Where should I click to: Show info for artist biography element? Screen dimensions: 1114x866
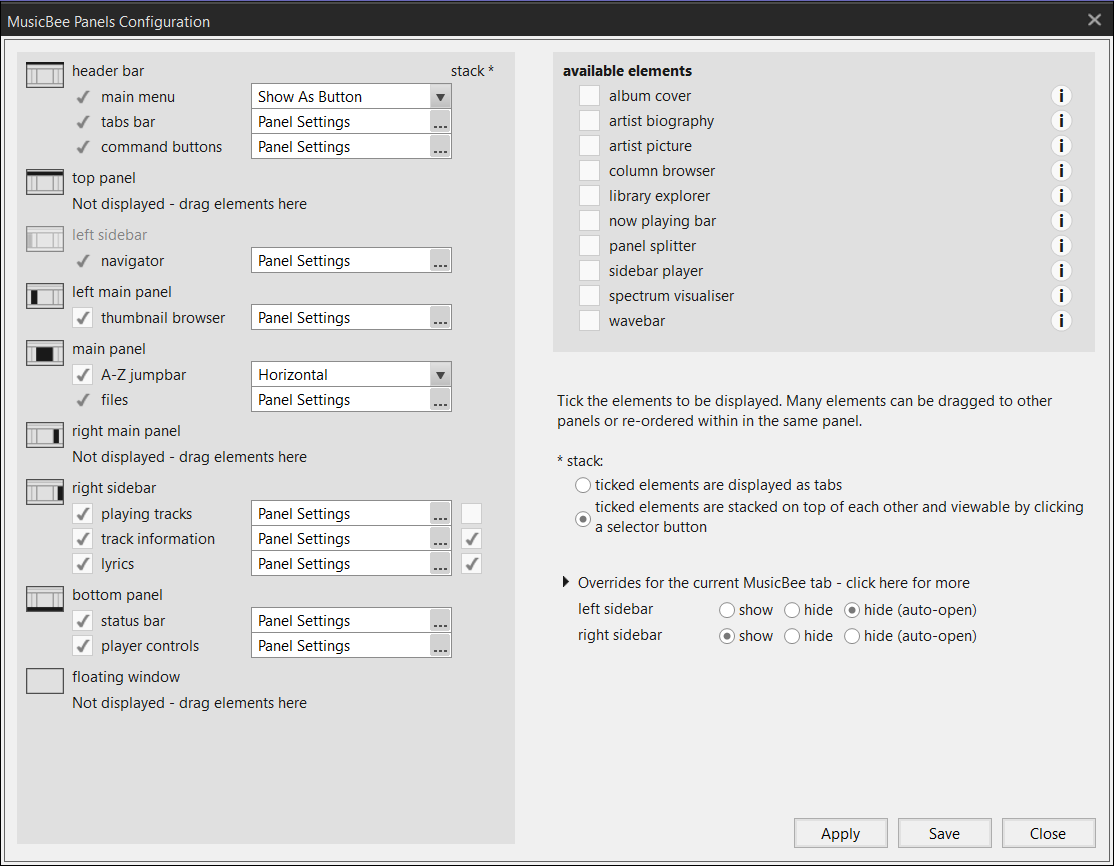(1061, 121)
